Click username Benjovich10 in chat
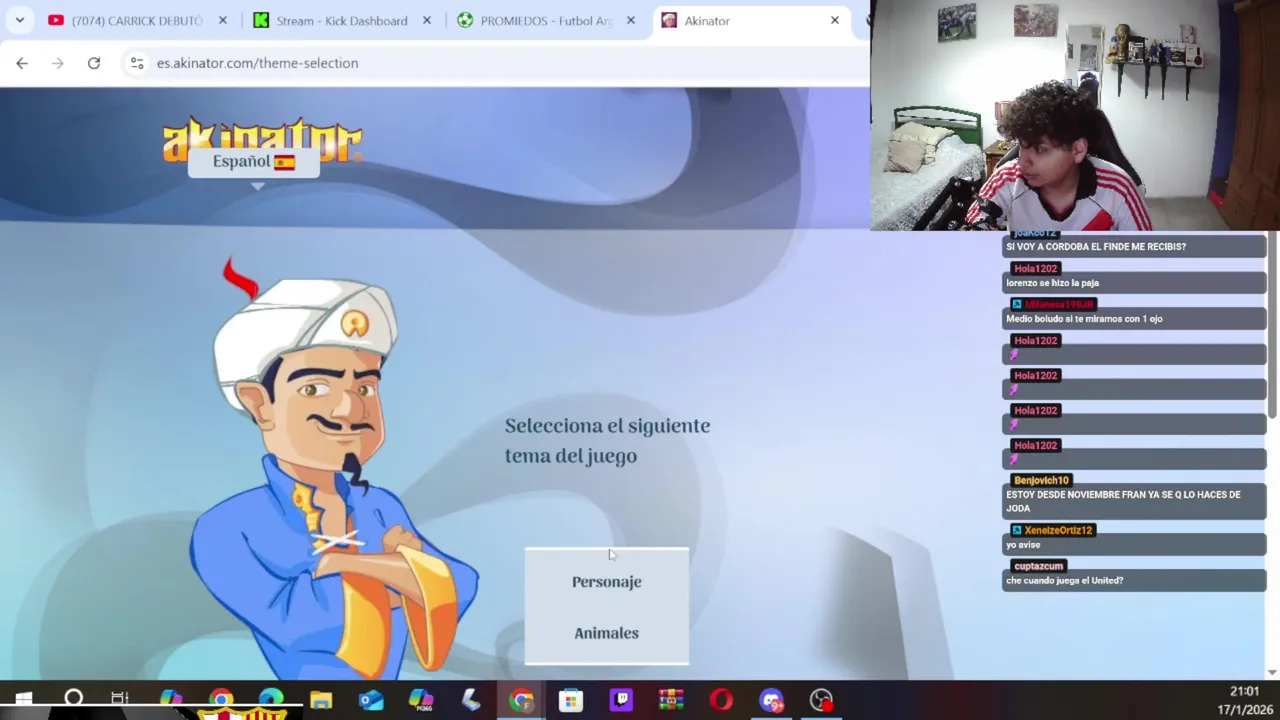The width and height of the screenshot is (1280, 720). pos(1041,481)
